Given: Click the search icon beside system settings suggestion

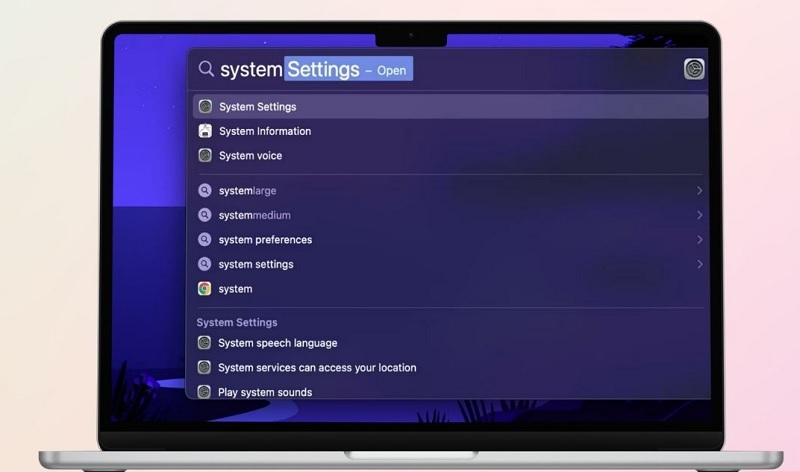Looking at the screenshot, I should pyautogui.click(x=205, y=264).
